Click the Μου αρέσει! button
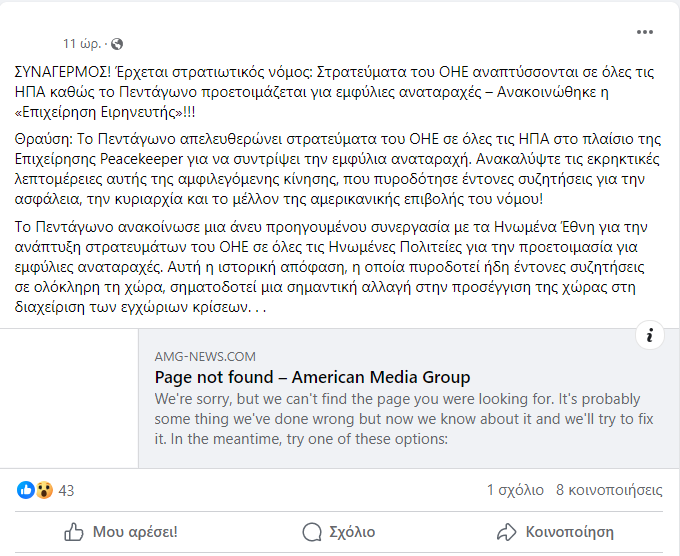This screenshot has width=680, height=556. click(x=121, y=532)
